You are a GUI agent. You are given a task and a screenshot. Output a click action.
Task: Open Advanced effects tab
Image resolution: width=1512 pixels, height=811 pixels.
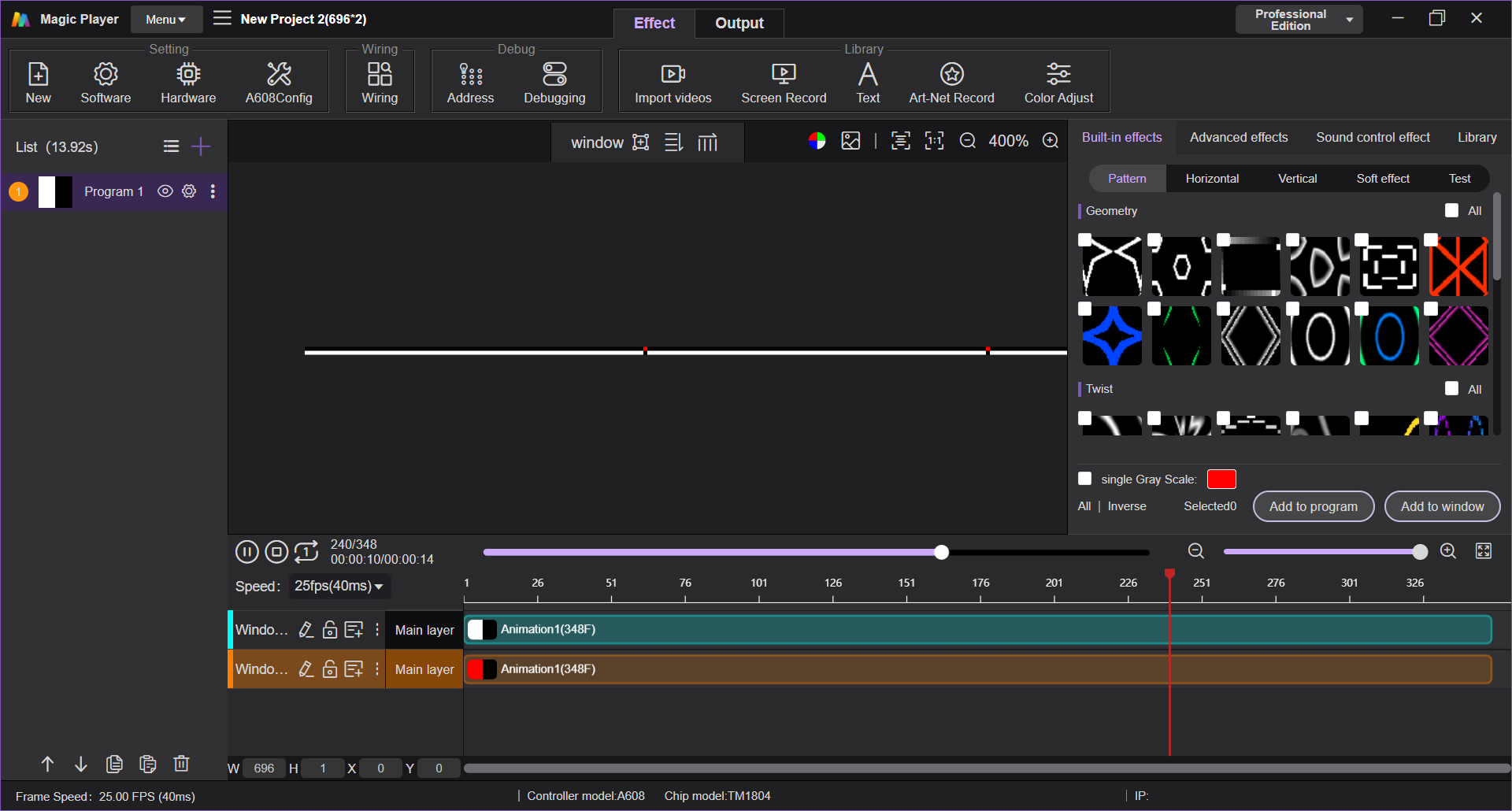pyautogui.click(x=1239, y=137)
